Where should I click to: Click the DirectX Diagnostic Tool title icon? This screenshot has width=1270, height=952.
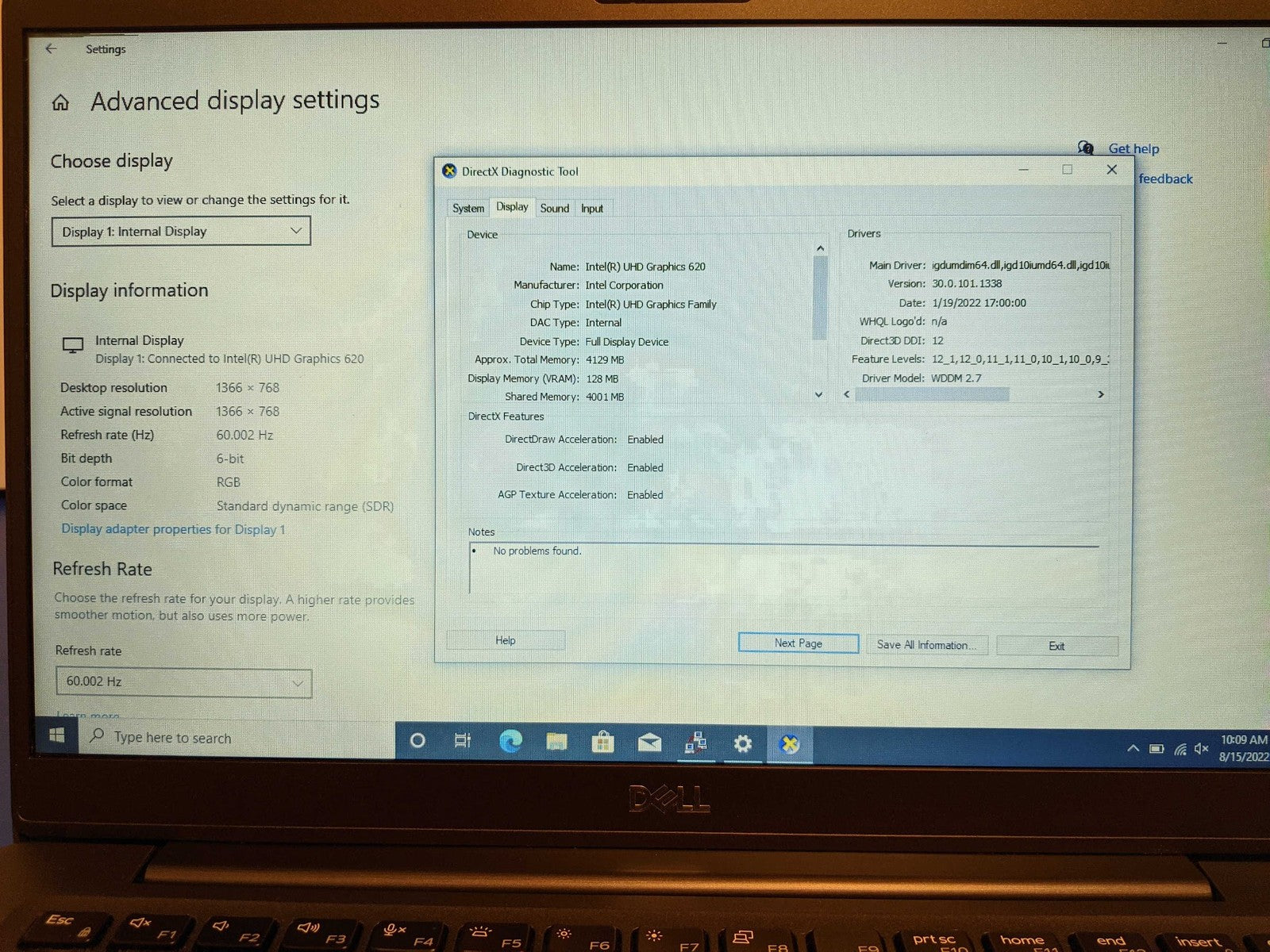pyautogui.click(x=449, y=171)
